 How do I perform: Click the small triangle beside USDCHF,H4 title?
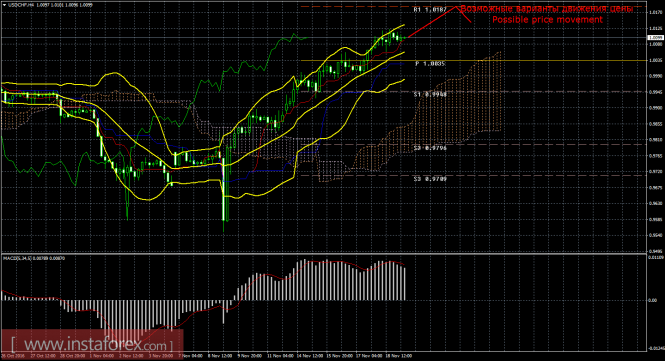coord(4,5)
